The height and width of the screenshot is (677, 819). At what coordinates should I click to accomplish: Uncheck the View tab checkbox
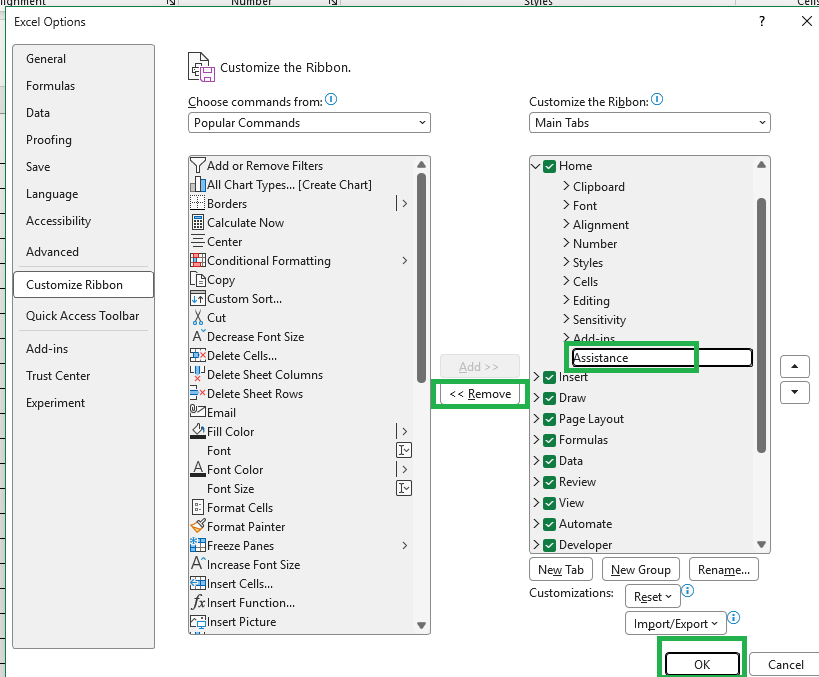coord(549,503)
